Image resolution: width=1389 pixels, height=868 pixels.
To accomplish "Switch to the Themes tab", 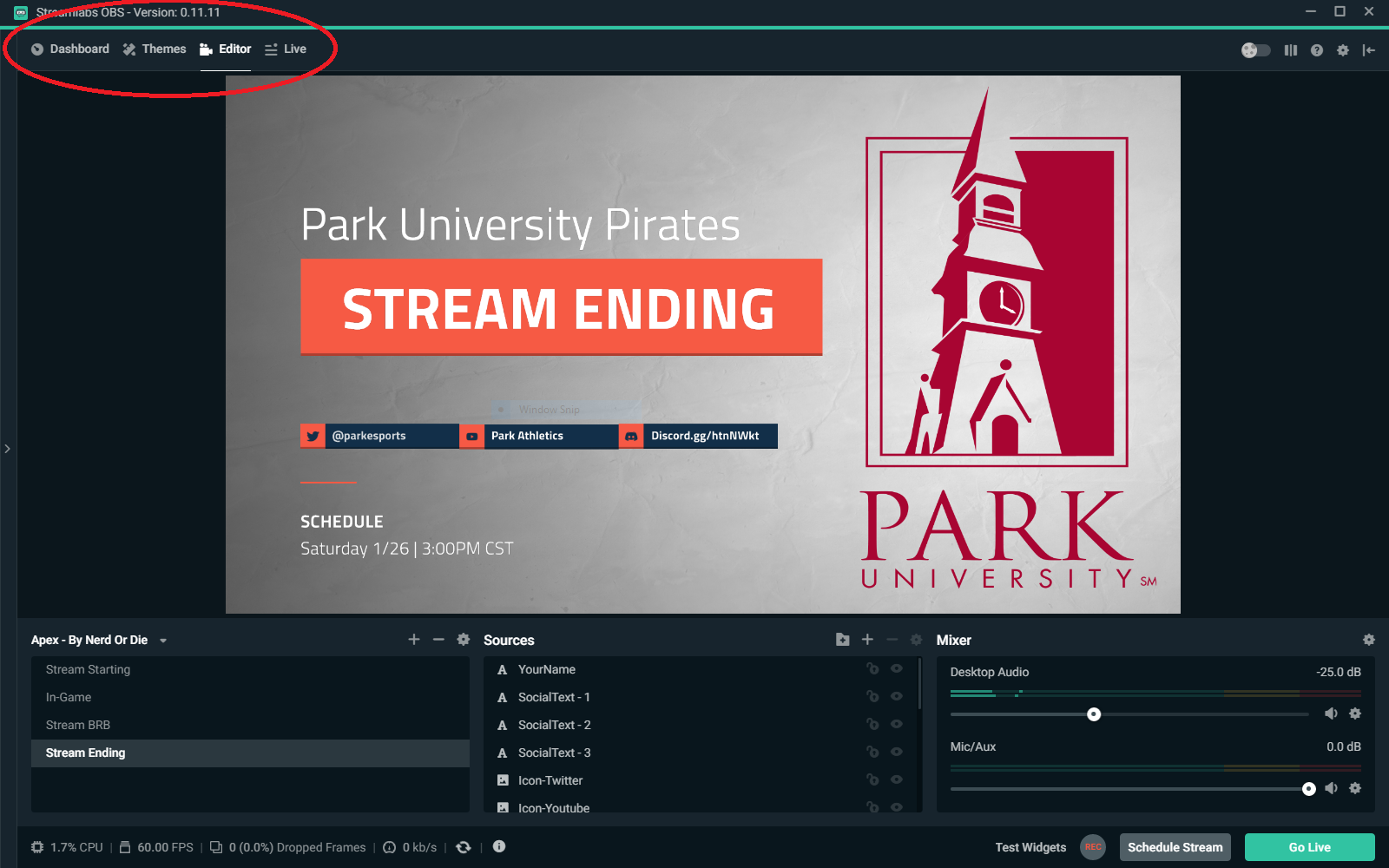I will 155,49.
